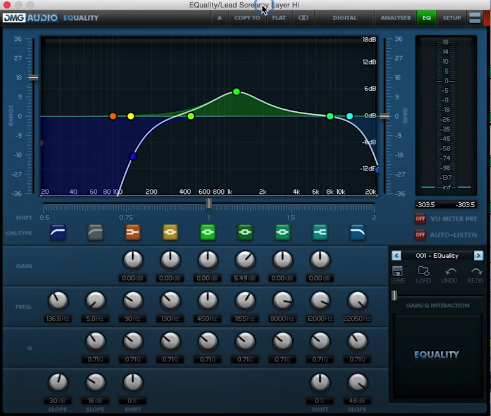Click the 136.6Hz frequency value field
This screenshot has height=416, width=491.
pyautogui.click(x=58, y=319)
